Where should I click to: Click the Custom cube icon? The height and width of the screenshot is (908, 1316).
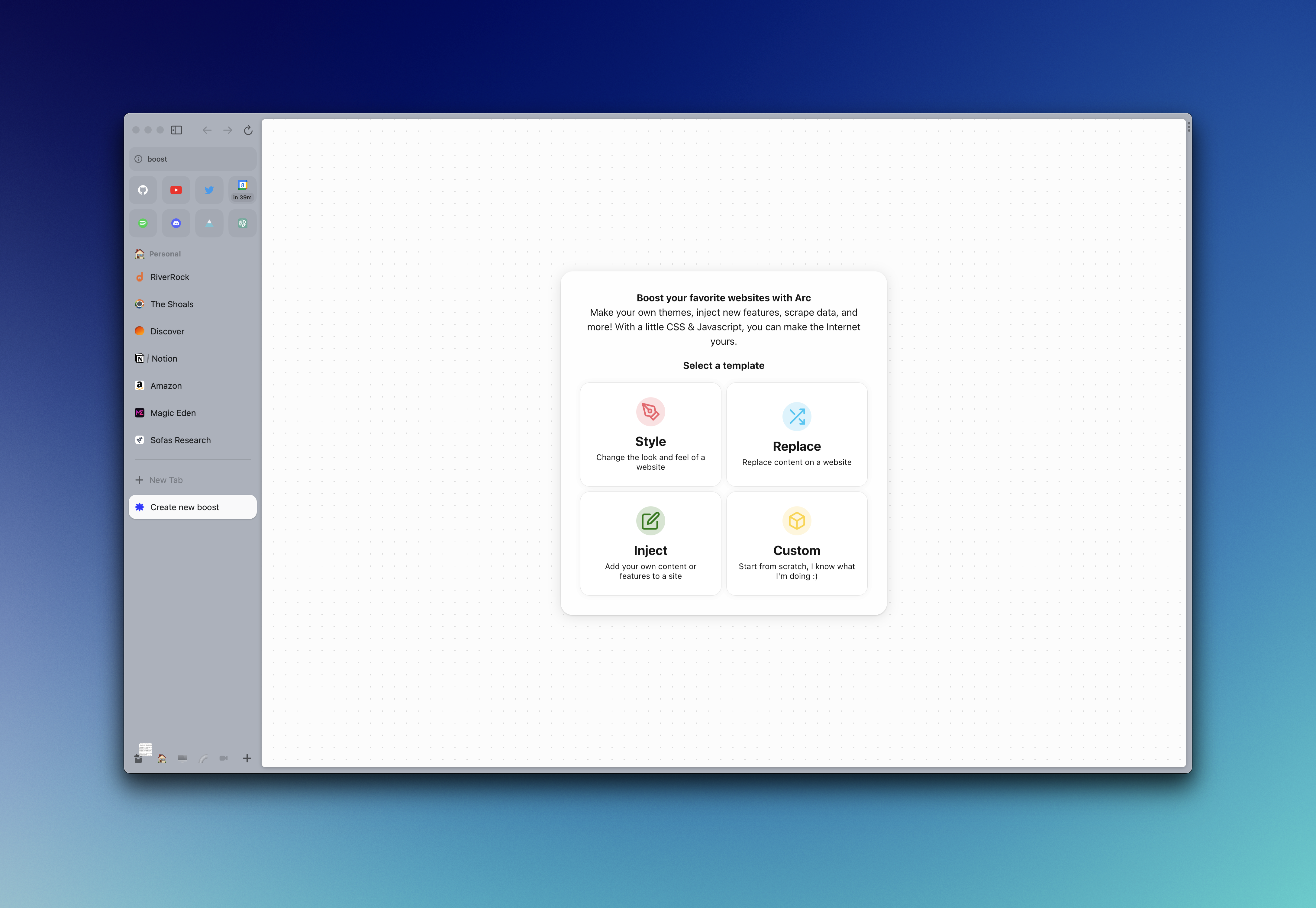point(797,520)
